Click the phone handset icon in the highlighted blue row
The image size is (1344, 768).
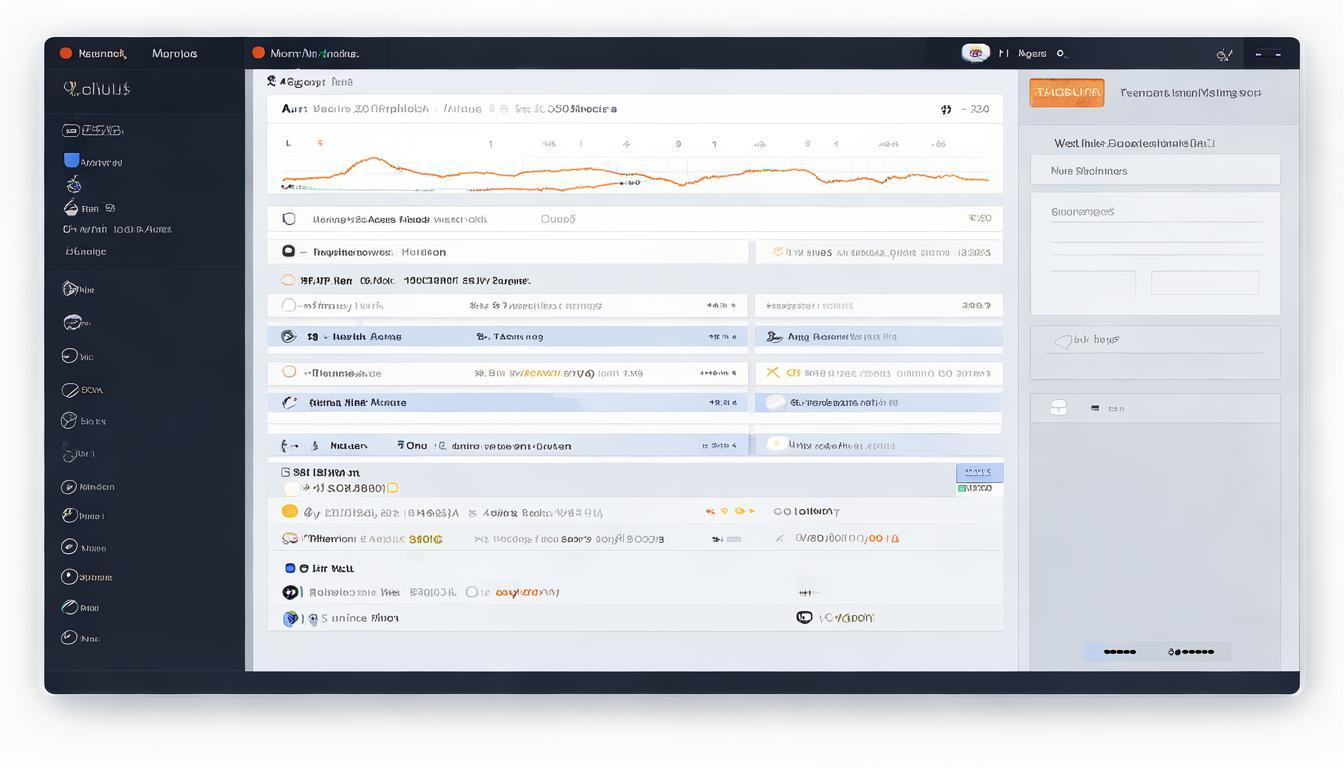point(289,402)
